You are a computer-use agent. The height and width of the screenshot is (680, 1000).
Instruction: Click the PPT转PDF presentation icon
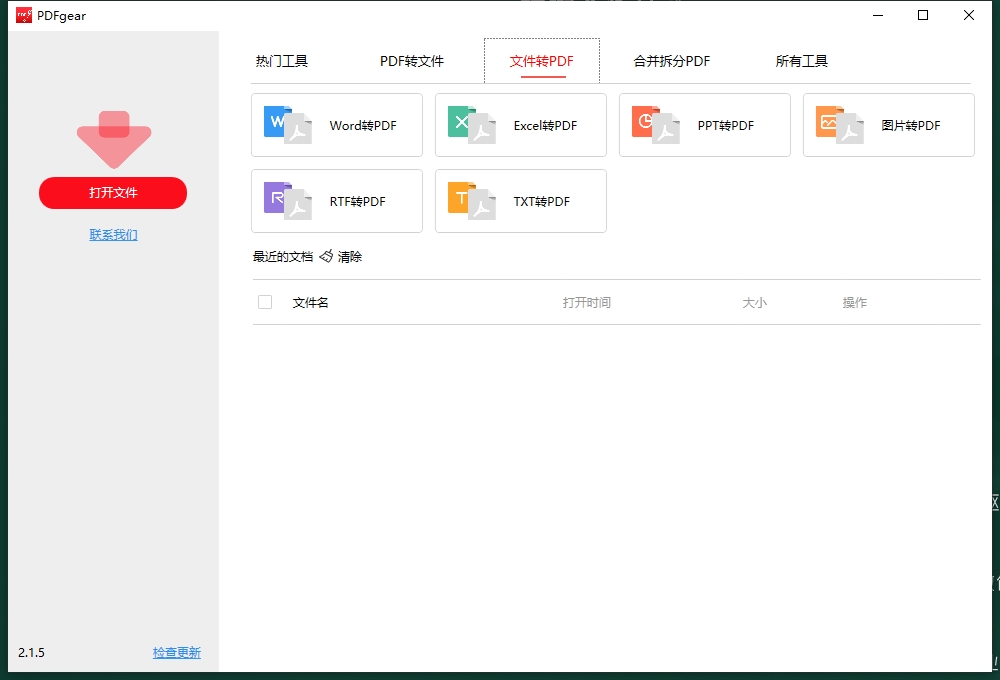coord(656,125)
